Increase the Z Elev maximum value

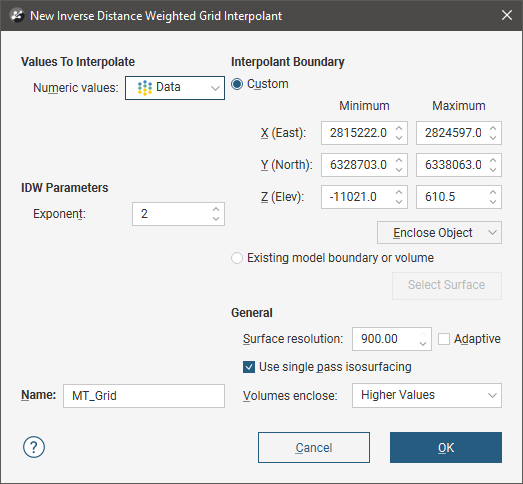[x=493, y=192]
